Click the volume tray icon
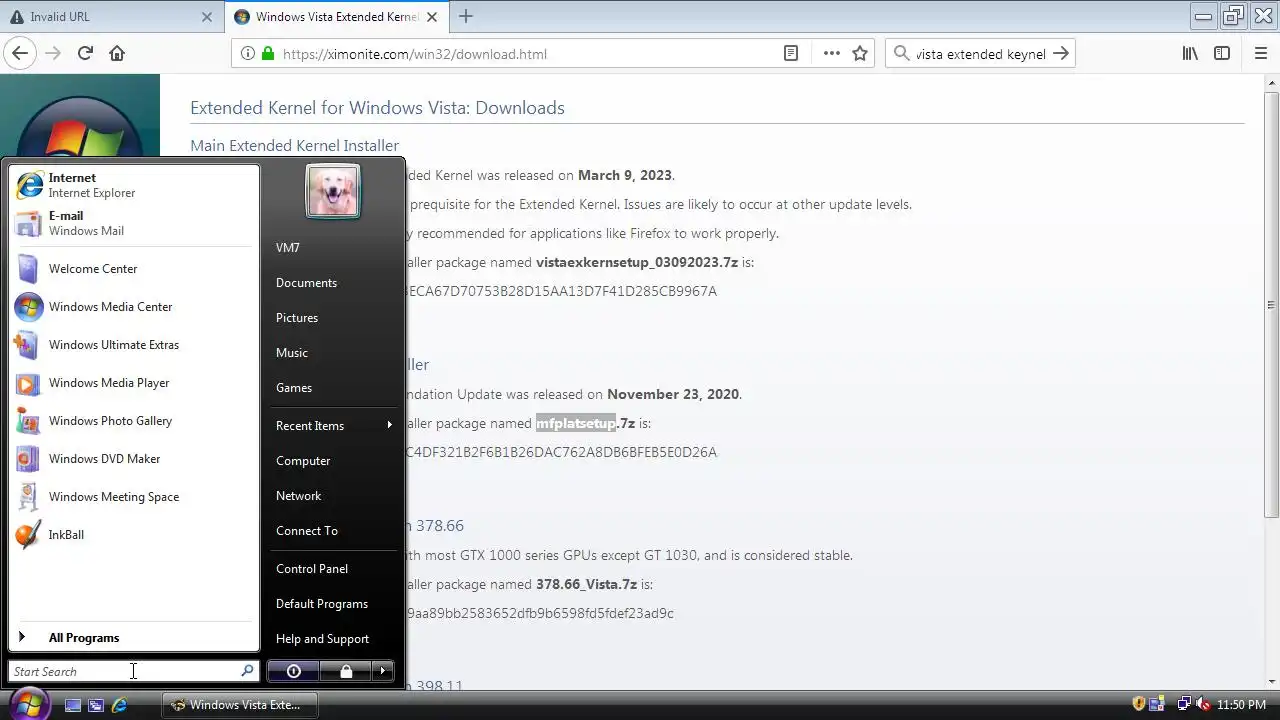The image size is (1280, 720). (1203, 705)
